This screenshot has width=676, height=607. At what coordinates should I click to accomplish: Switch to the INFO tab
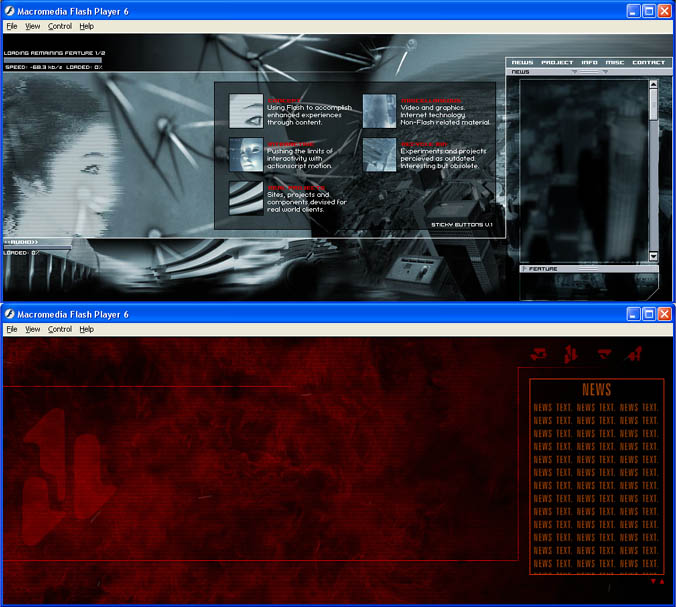tap(589, 63)
